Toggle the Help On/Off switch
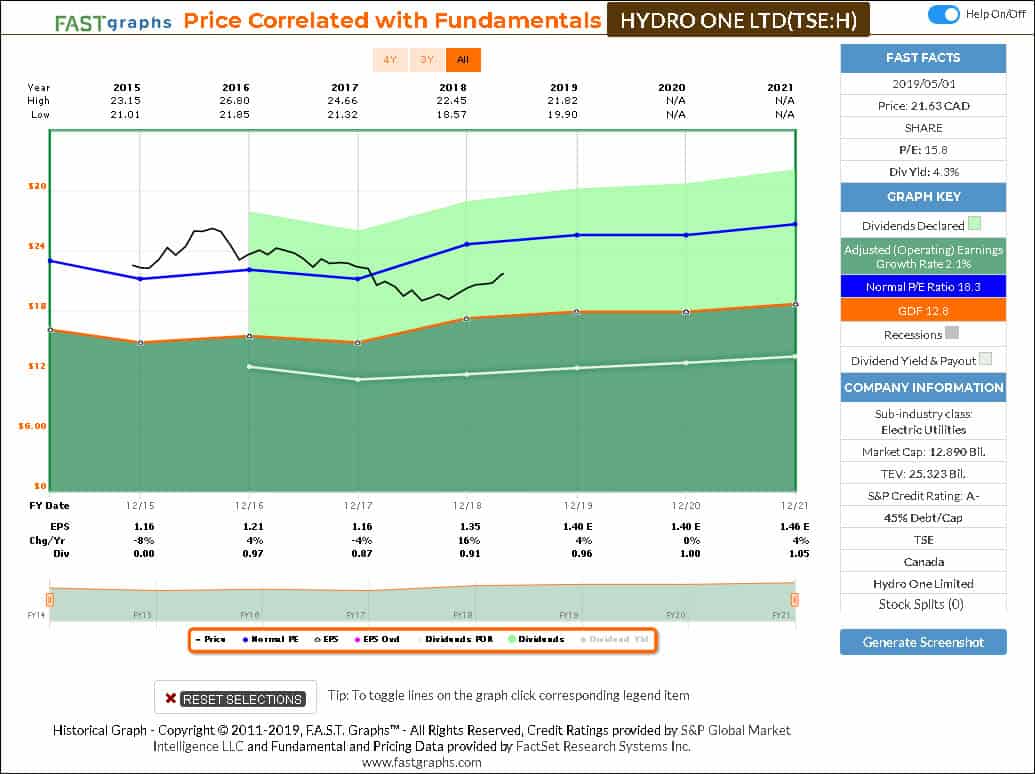Screen dimensions: 1035x774 click(944, 14)
